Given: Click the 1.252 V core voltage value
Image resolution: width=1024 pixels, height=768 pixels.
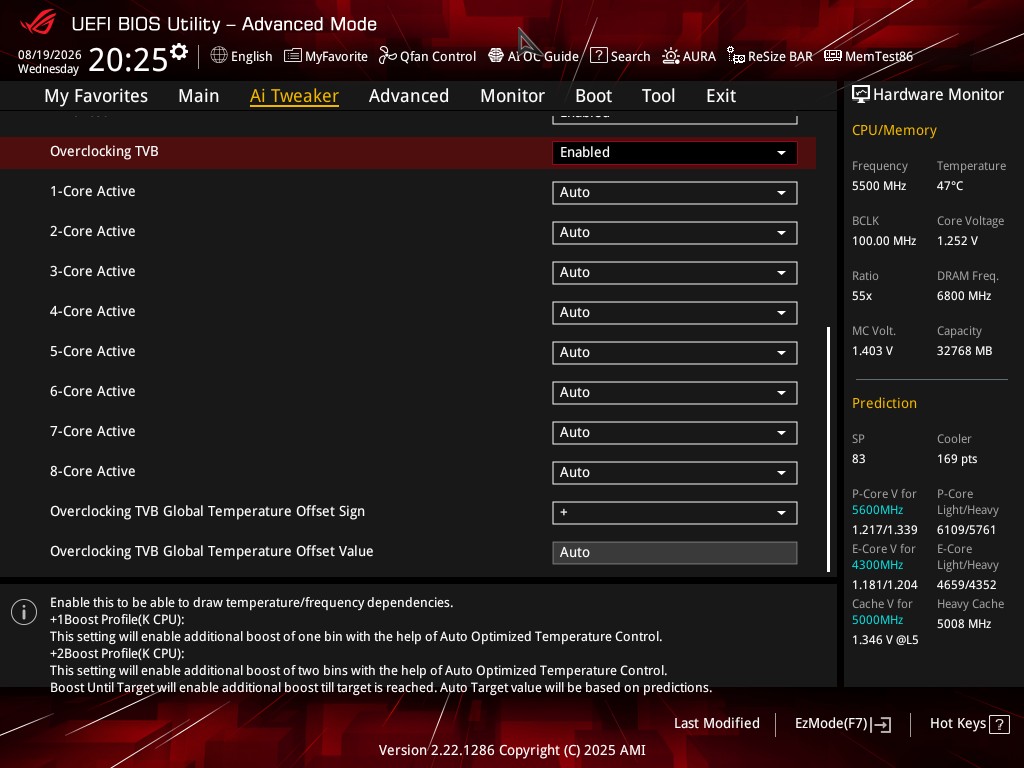Looking at the screenshot, I should coord(957,241).
